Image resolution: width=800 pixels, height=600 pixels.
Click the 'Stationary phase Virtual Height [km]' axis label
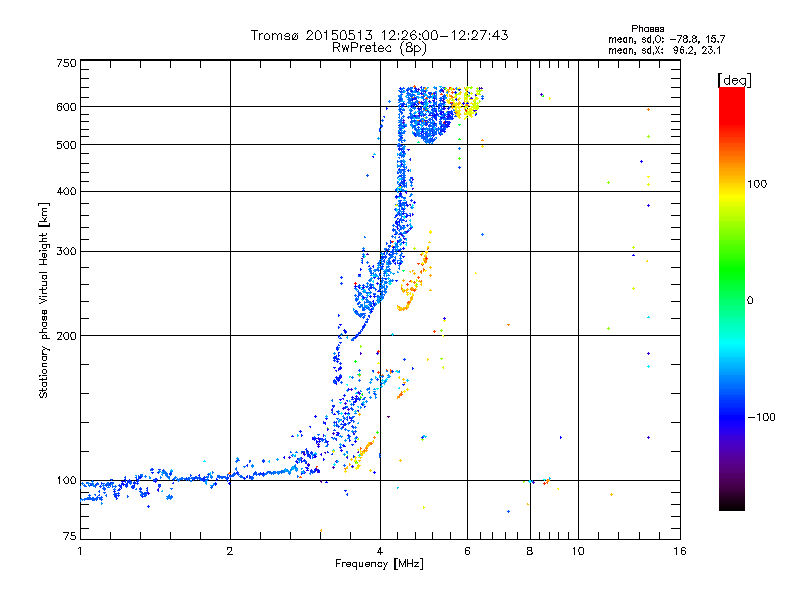[44, 301]
